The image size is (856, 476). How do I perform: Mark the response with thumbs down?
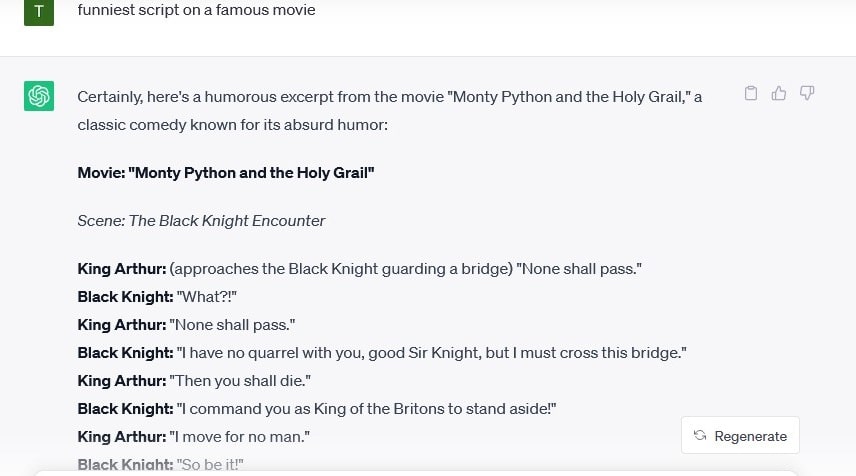point(807,93)
